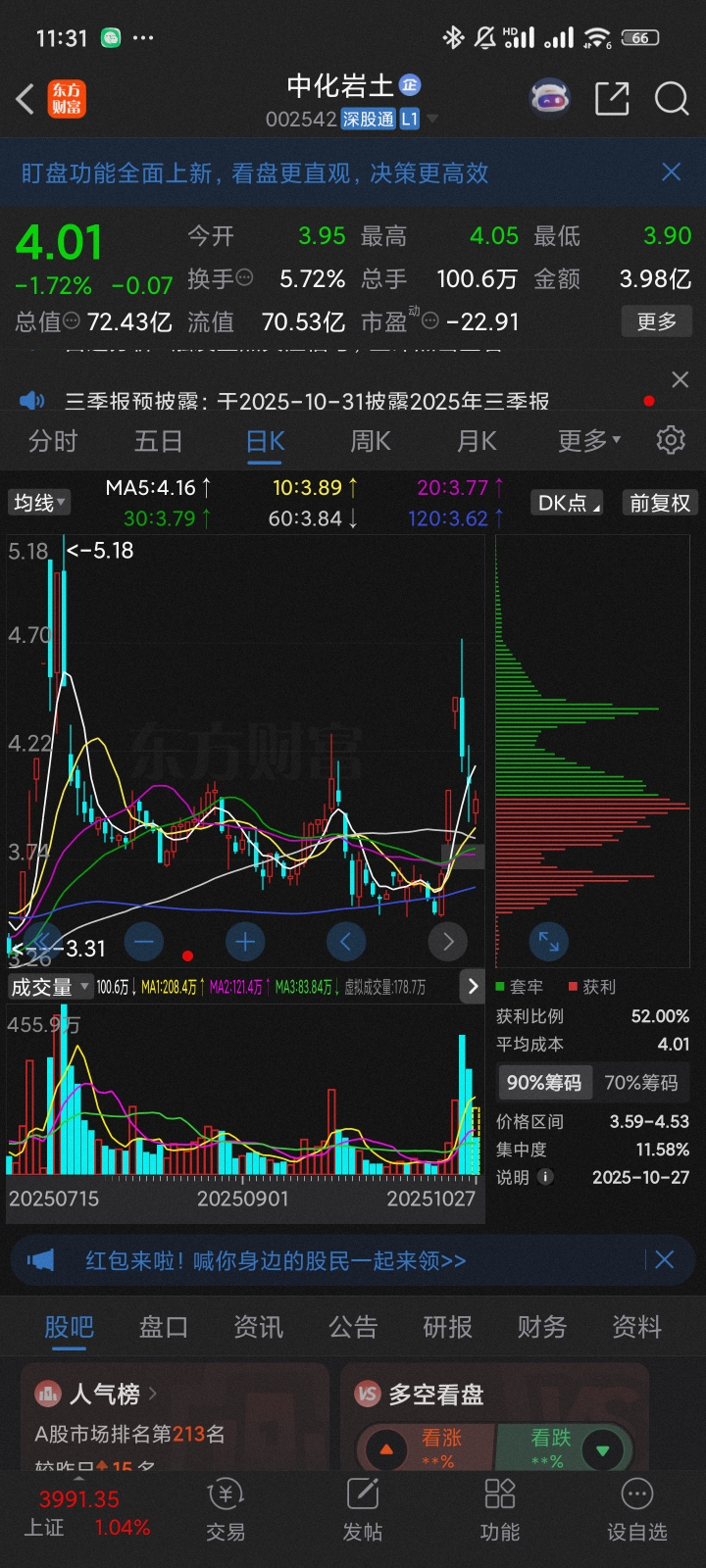Viewport: 706px width, 1568px height.
Task: Open 交易 in bottom bar
Action: (x=226, y=1510)
